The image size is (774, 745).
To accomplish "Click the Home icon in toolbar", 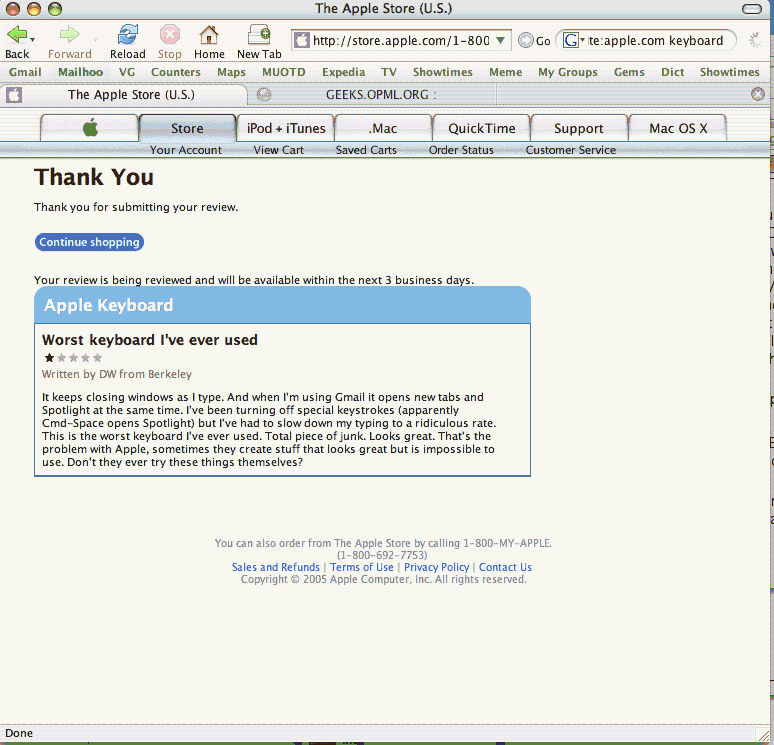I will (x=208, y=35).
